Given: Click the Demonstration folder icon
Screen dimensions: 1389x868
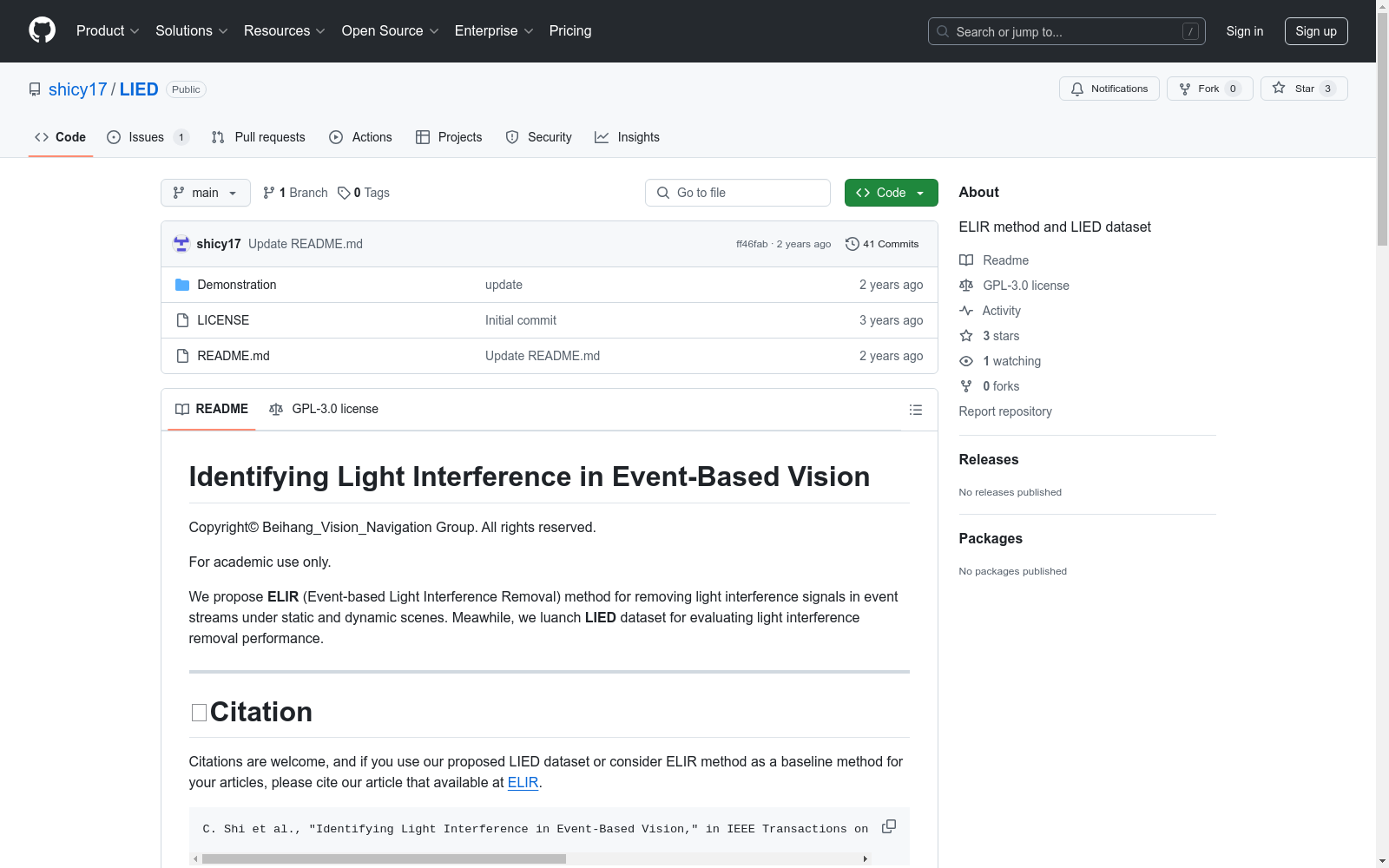Looking at the screenshot, I should point(182,285).
